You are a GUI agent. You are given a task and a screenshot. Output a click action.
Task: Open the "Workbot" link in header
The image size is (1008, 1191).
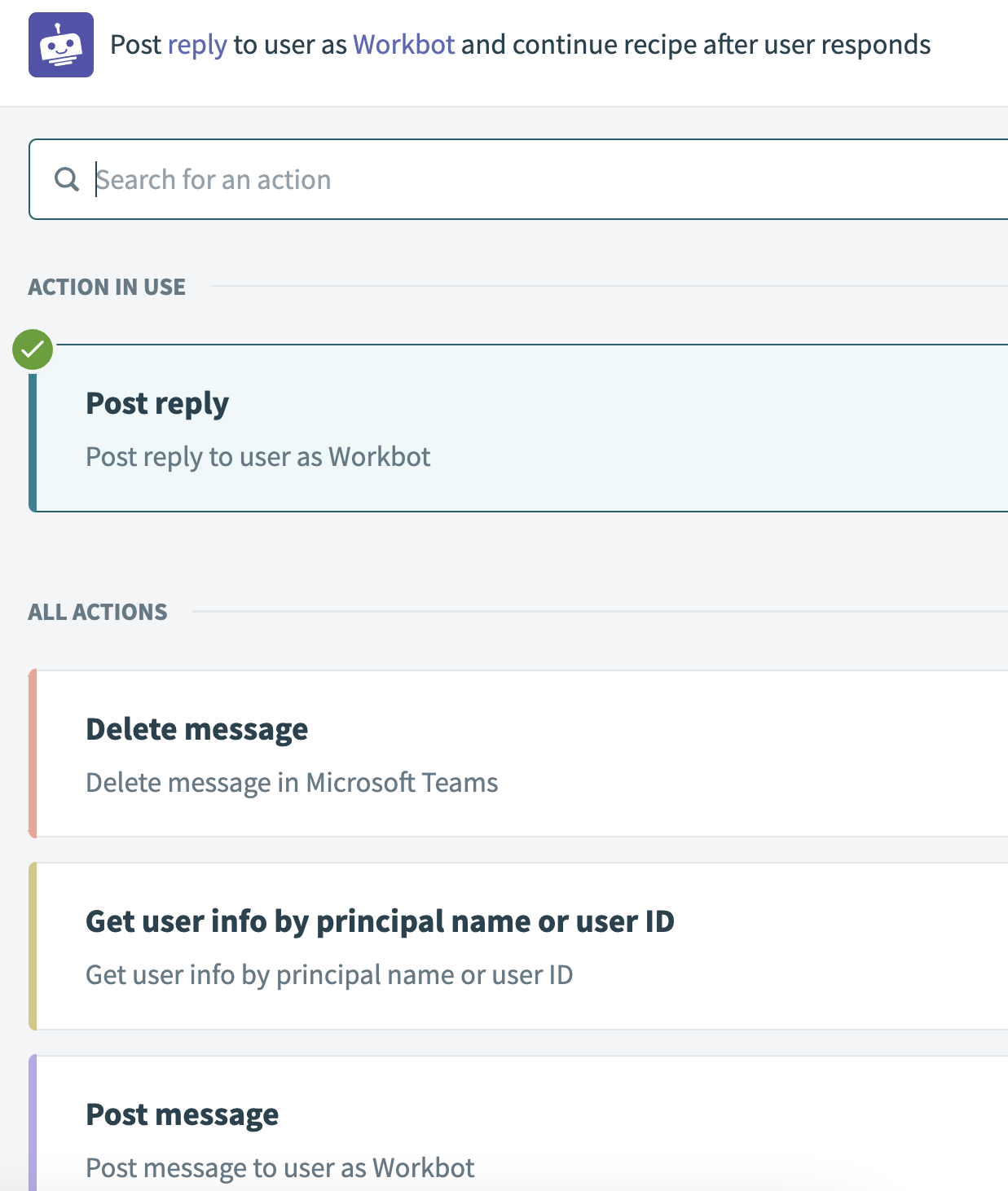click(403, 45)
